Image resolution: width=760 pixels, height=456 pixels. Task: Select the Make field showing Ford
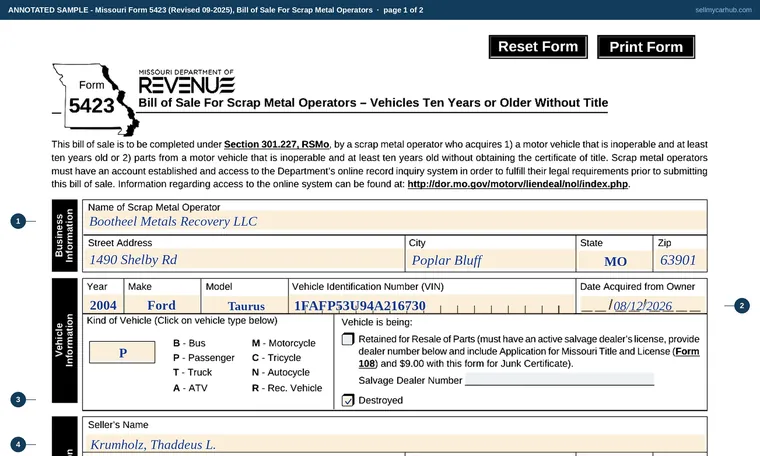coord(161,305)
